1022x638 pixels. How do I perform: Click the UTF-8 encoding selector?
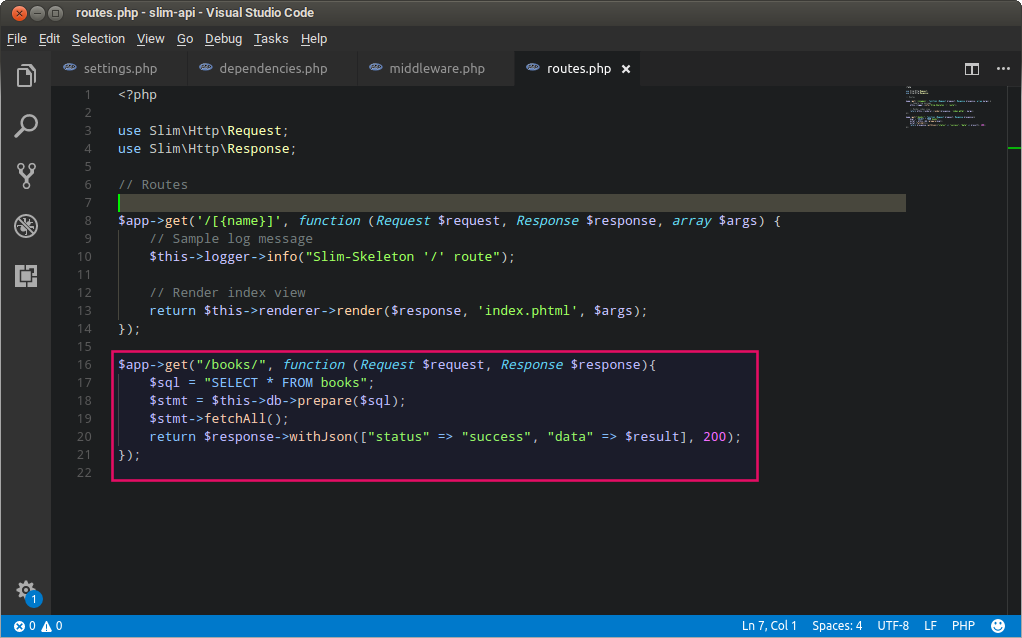click(x=893, y=626)
